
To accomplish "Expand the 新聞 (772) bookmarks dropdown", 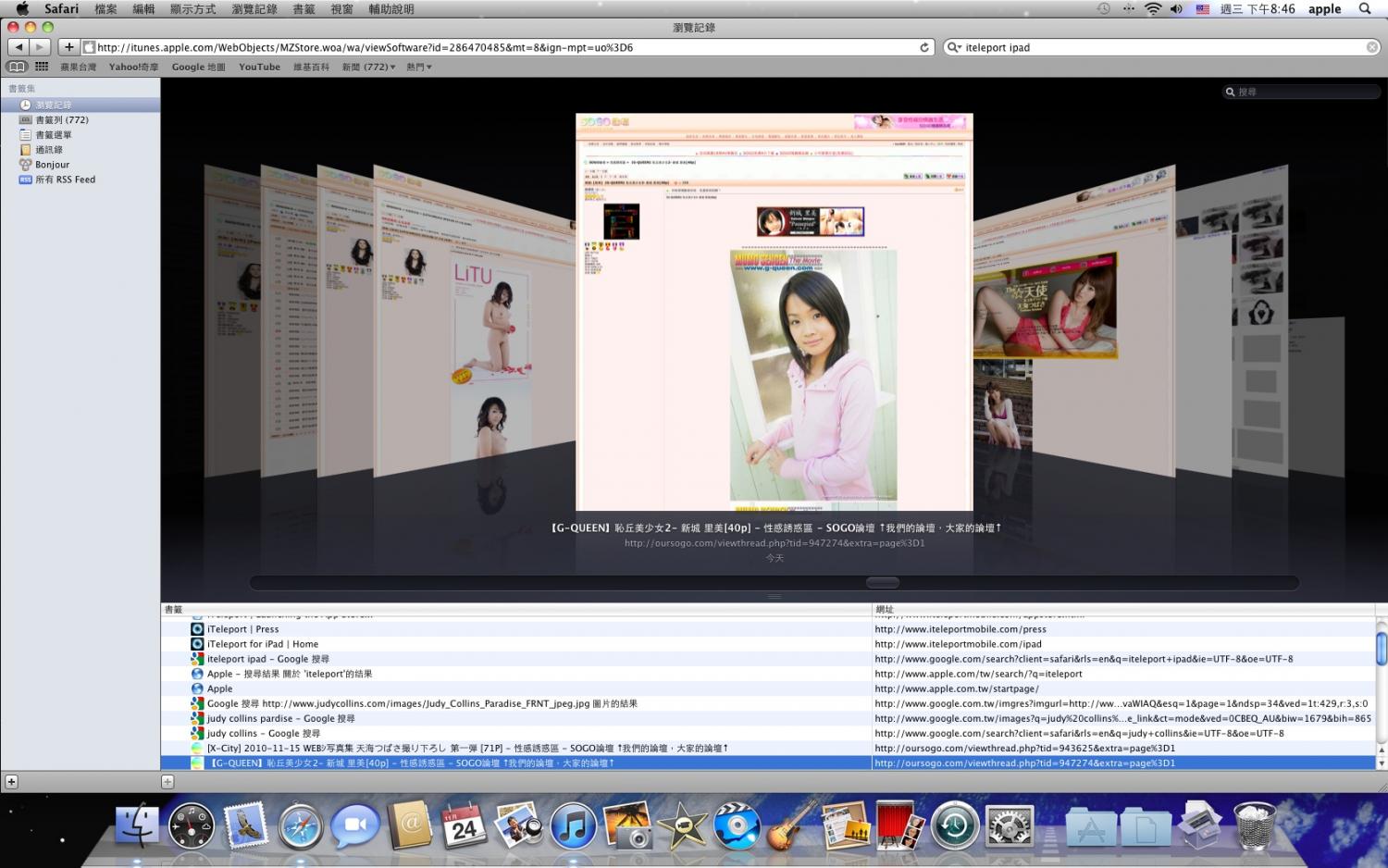I will pos(368,67).
